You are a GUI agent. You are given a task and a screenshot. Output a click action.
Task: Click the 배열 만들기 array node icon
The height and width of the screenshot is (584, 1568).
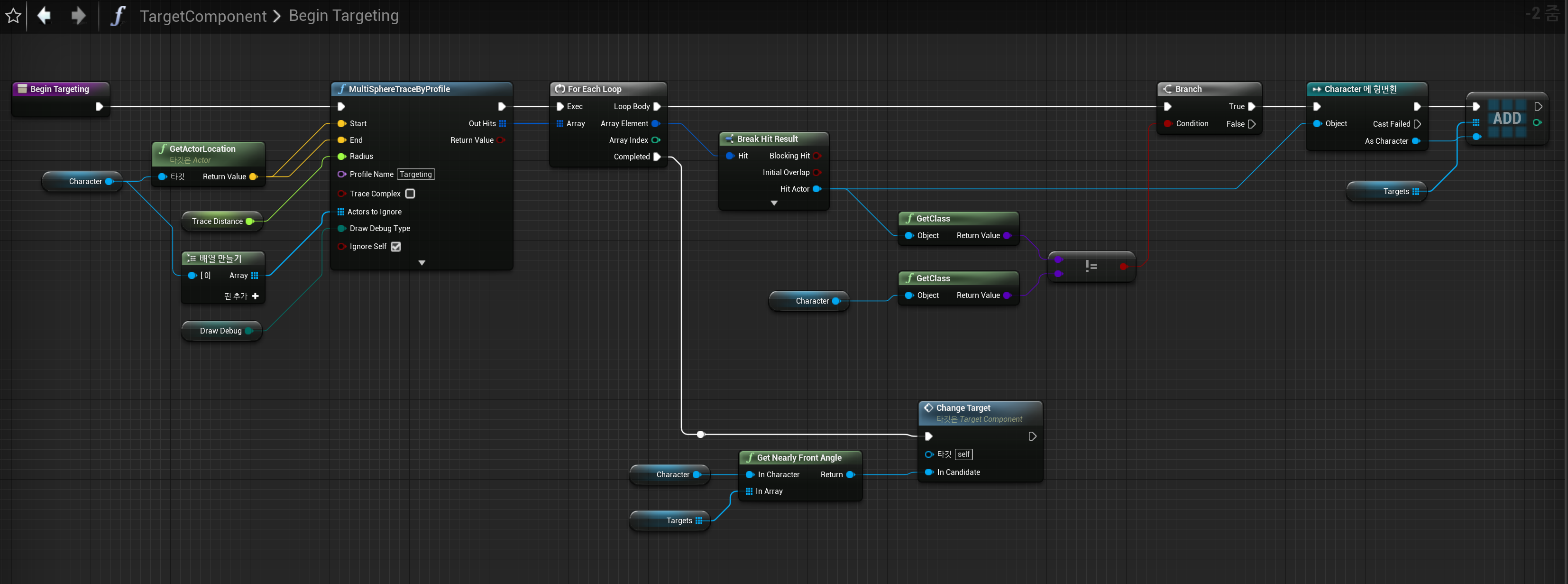coord(192,258)
